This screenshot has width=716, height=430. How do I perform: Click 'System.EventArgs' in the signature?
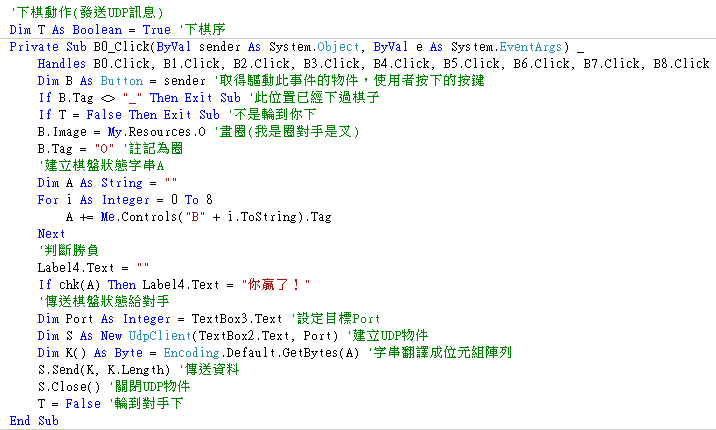point(507,47)
